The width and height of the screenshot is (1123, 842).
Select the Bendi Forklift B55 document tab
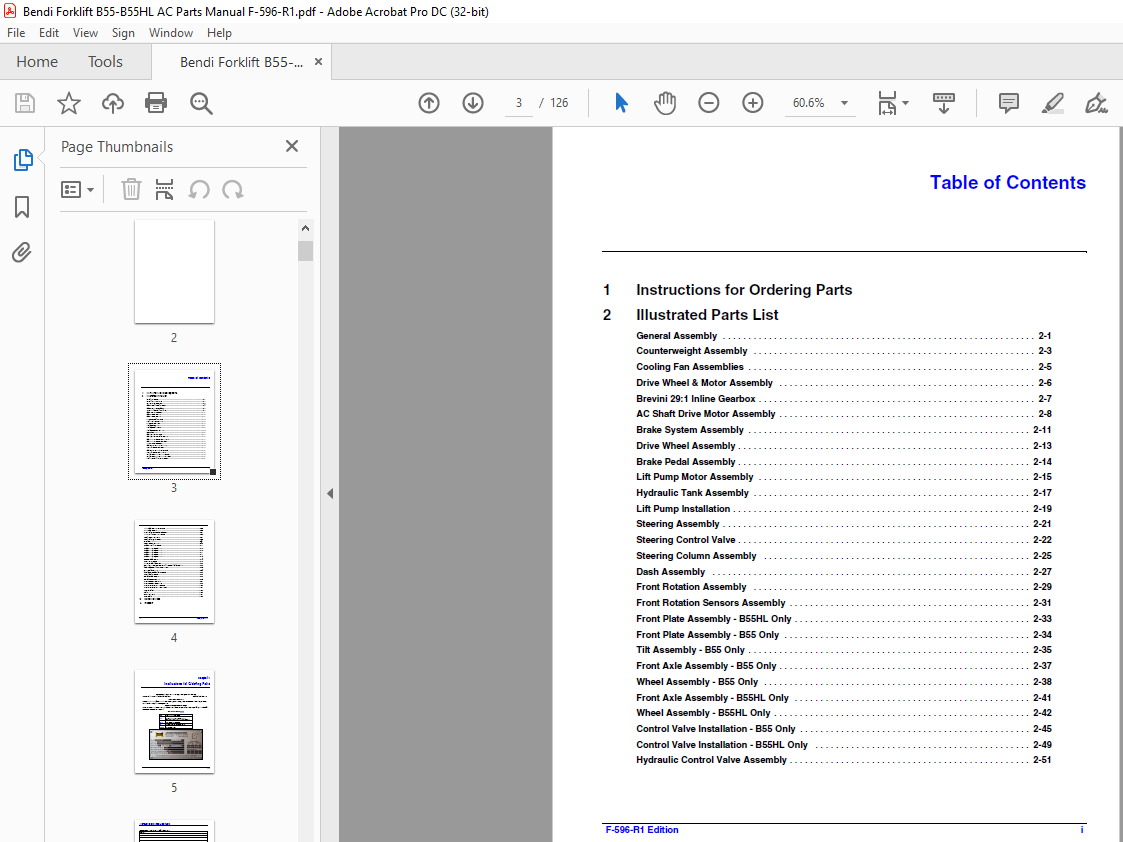(x=241, y=62)
